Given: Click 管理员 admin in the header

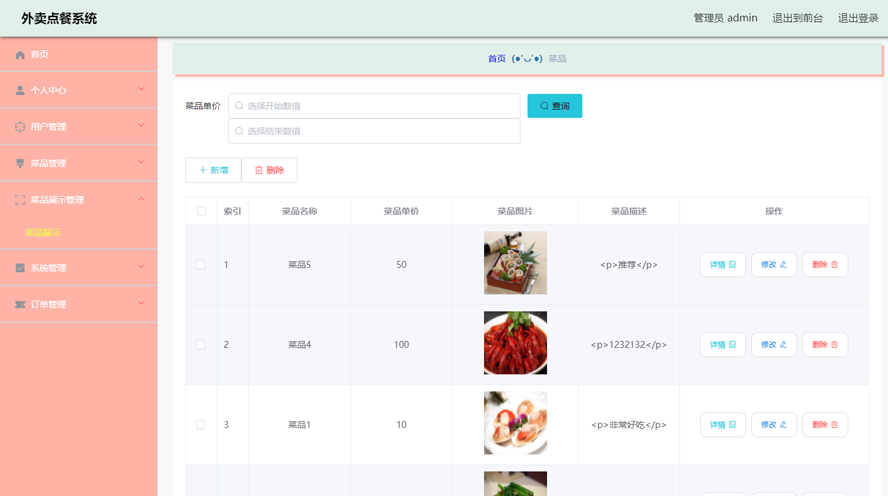Looking at the screenshot, I should [x=725, y=18].
